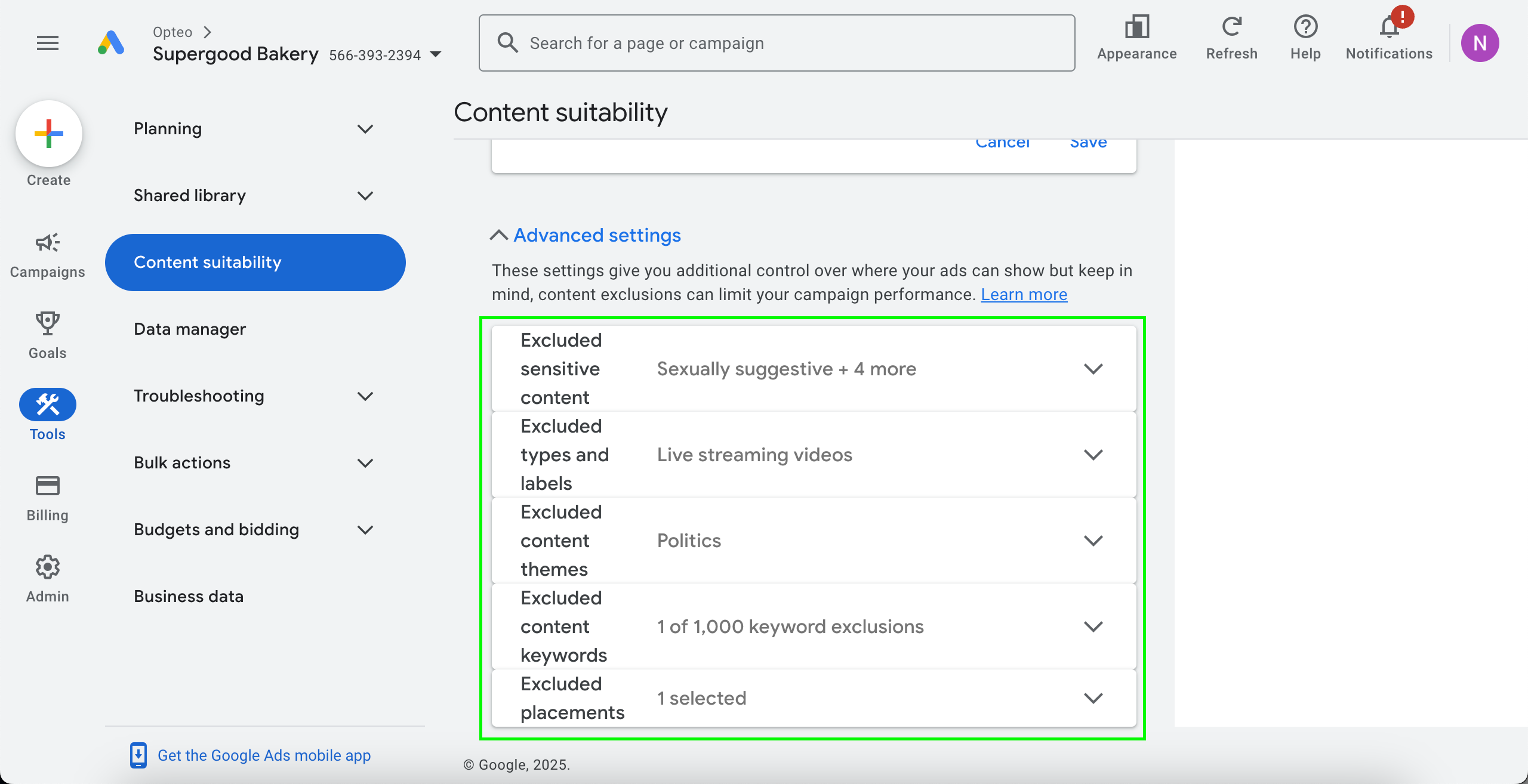1528x784 pixels.
Task: Open the Supergood Bakery account dropdown
Action: coord(436,55)
